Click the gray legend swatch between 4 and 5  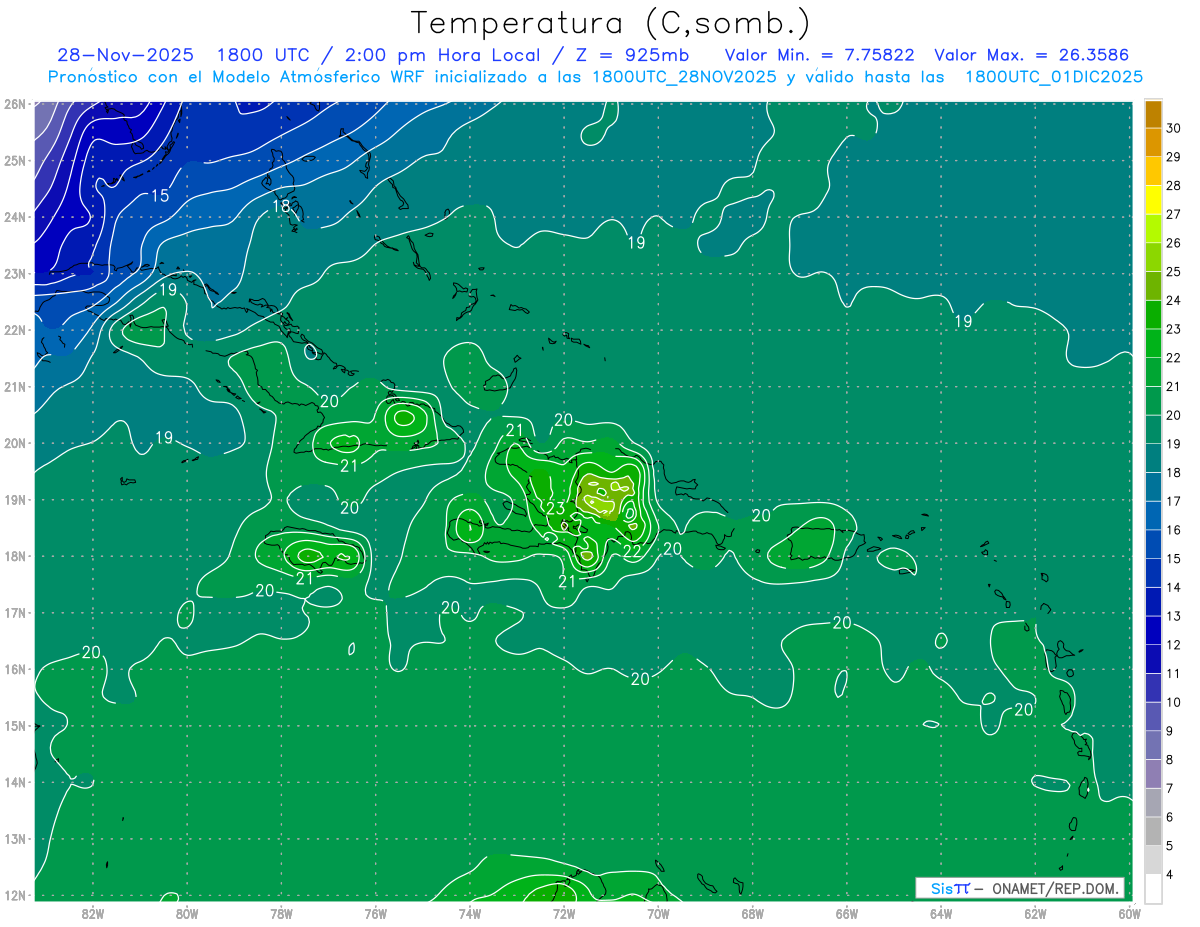click(1153, 860)
